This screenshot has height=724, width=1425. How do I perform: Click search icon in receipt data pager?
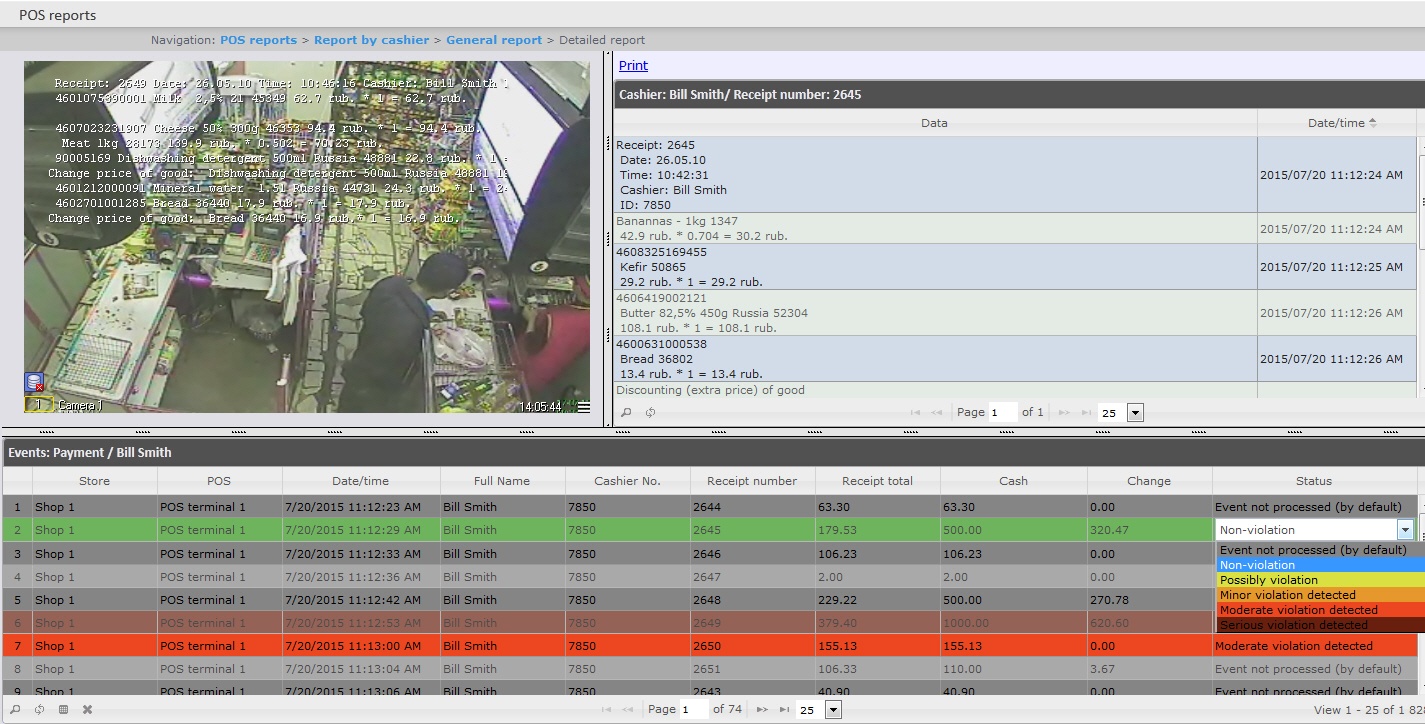[626, 412]
